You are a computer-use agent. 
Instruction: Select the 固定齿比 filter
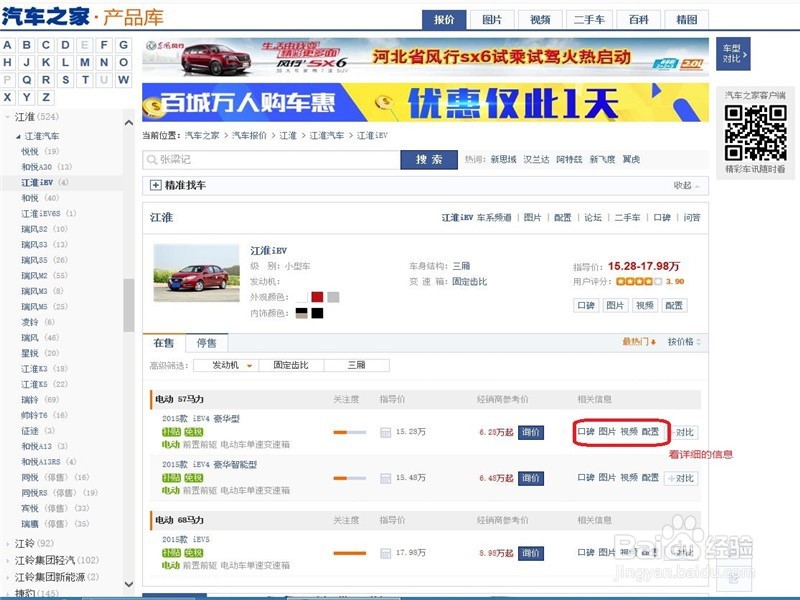pyautogui.click(x=291, y=365)
